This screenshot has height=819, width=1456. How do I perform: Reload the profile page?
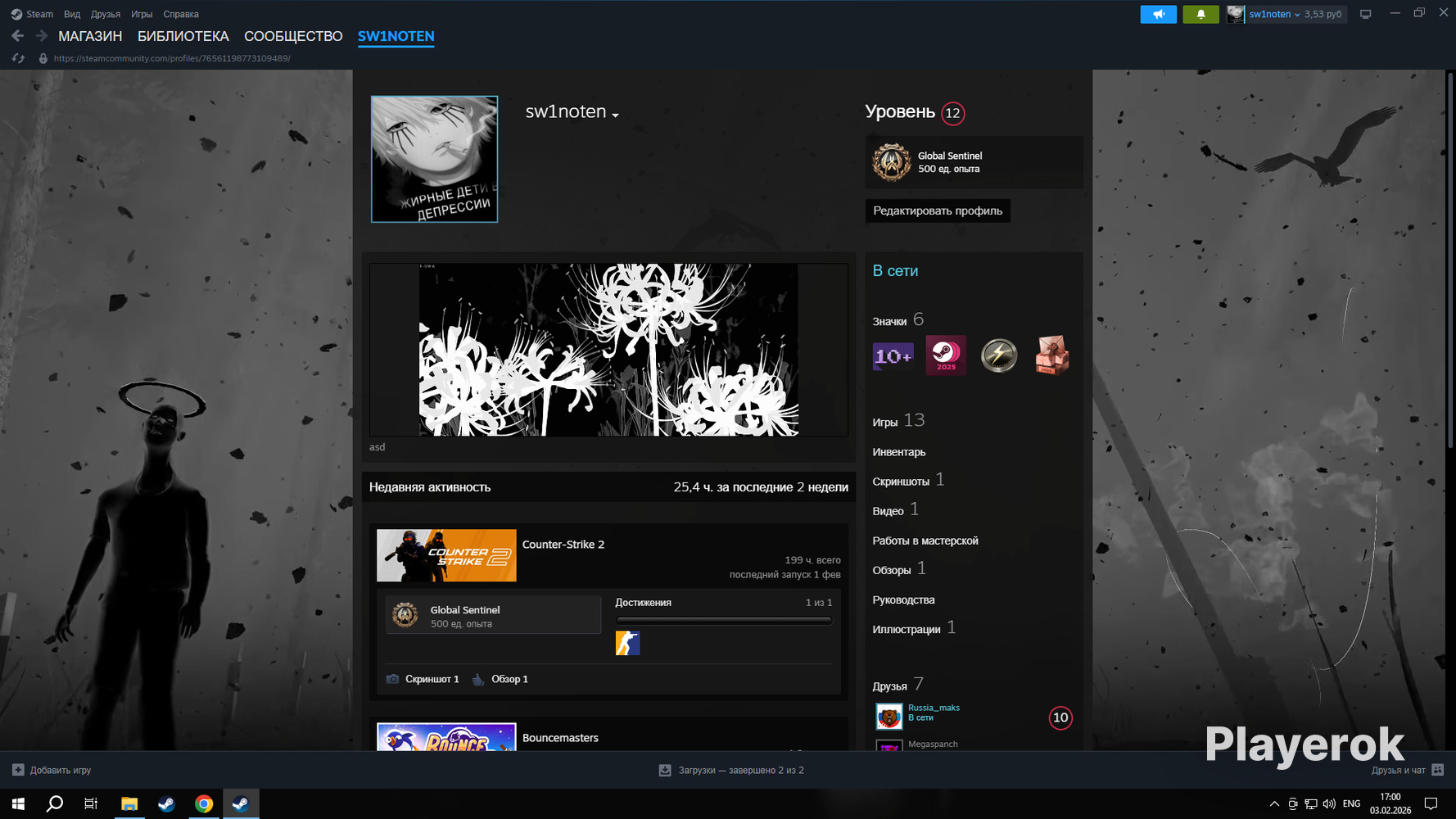coord(18,58)
